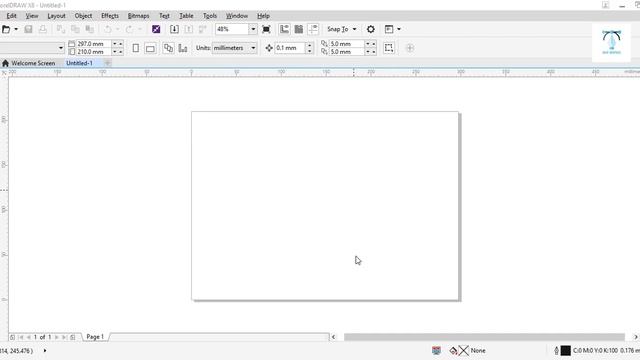
Task: Click the Full-screen preview icon
Action: [x=266, y=29]
